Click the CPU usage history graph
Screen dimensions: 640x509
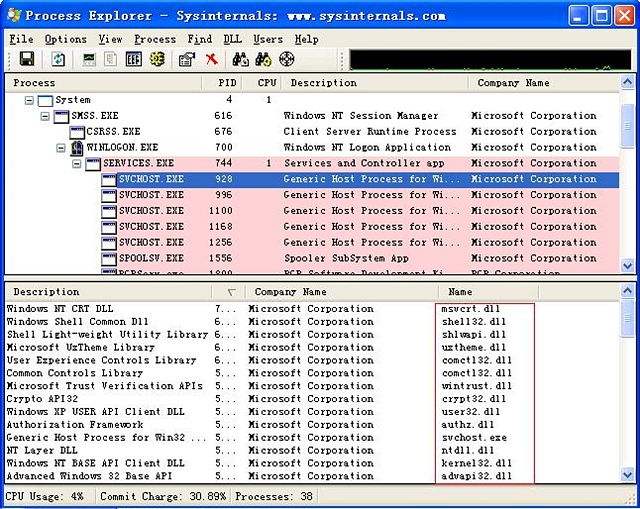pyautogui.click(x=490, y=60)
